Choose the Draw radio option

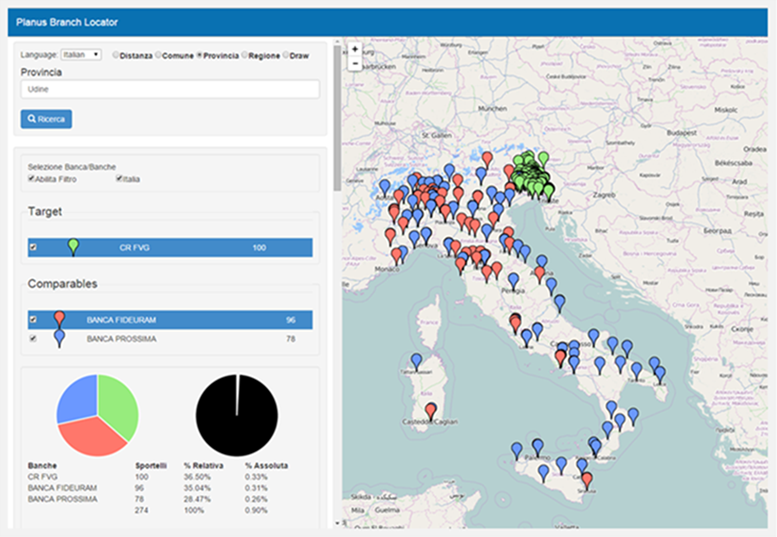click(287, 55)
